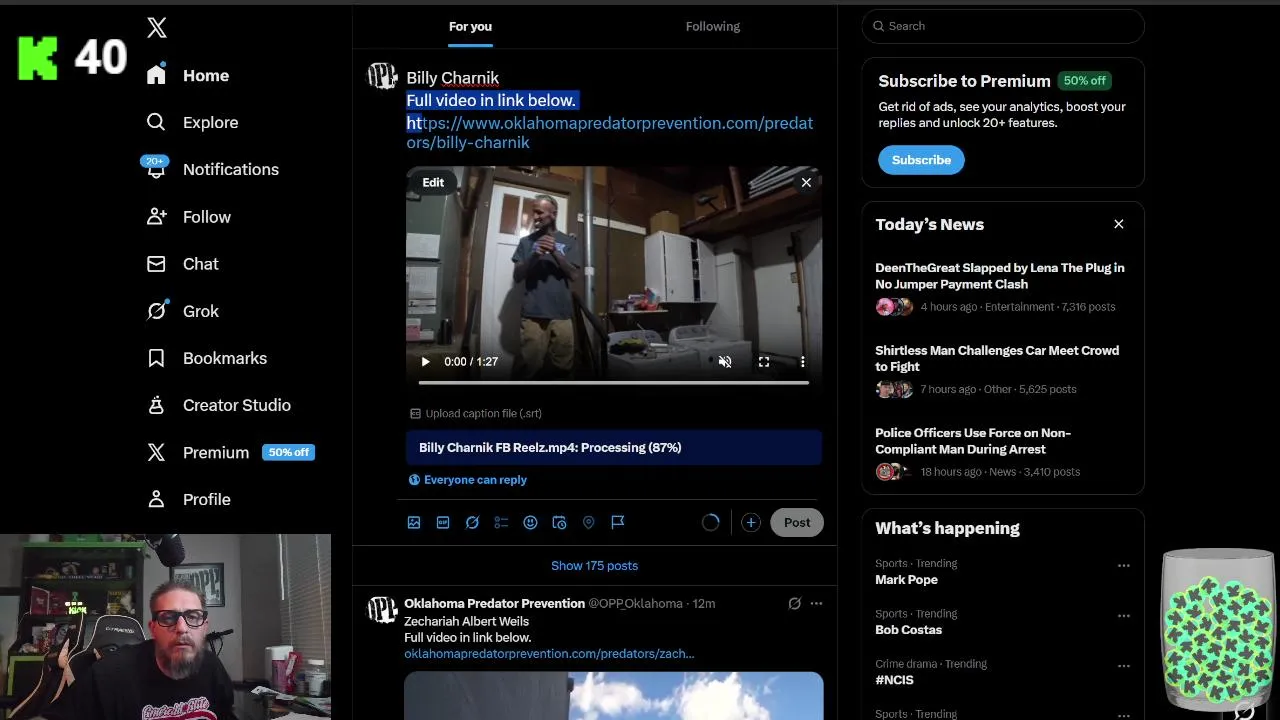Open more options for Bob Costas trend
The height and width of the screenshot is (720, 1280).
[x=1123, y=615]
